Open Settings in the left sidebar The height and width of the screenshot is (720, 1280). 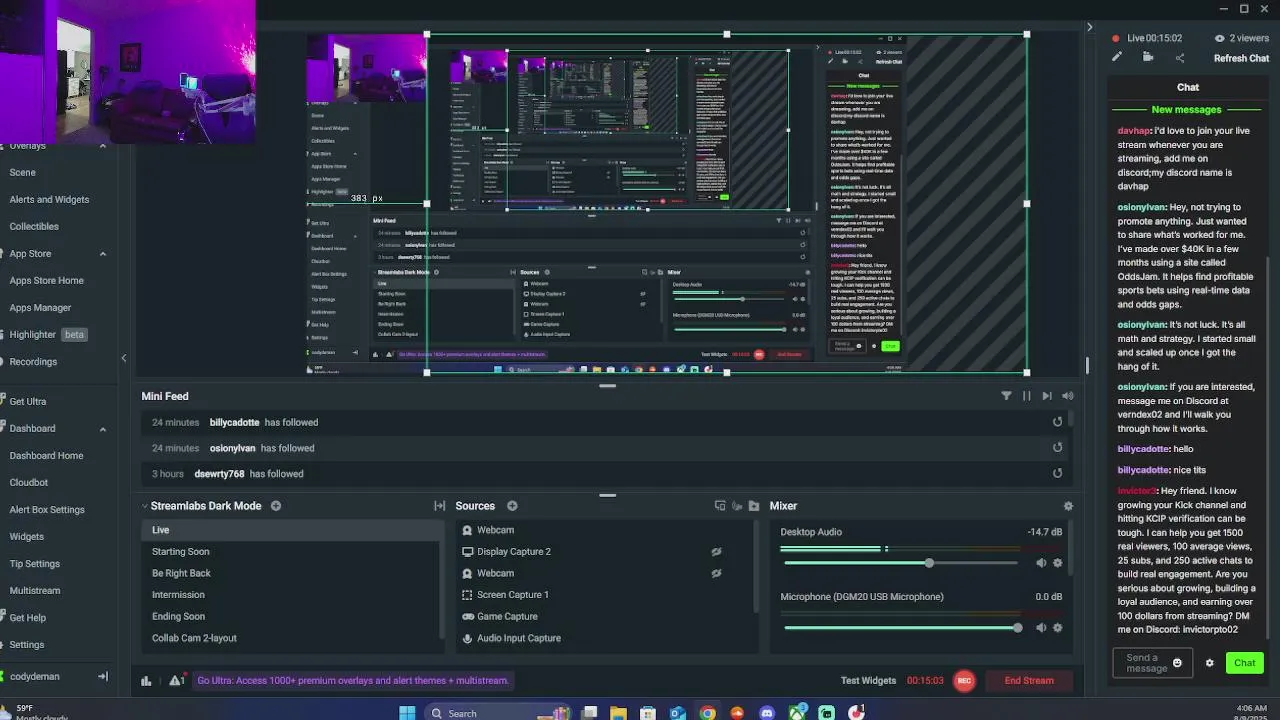point(27,645)
